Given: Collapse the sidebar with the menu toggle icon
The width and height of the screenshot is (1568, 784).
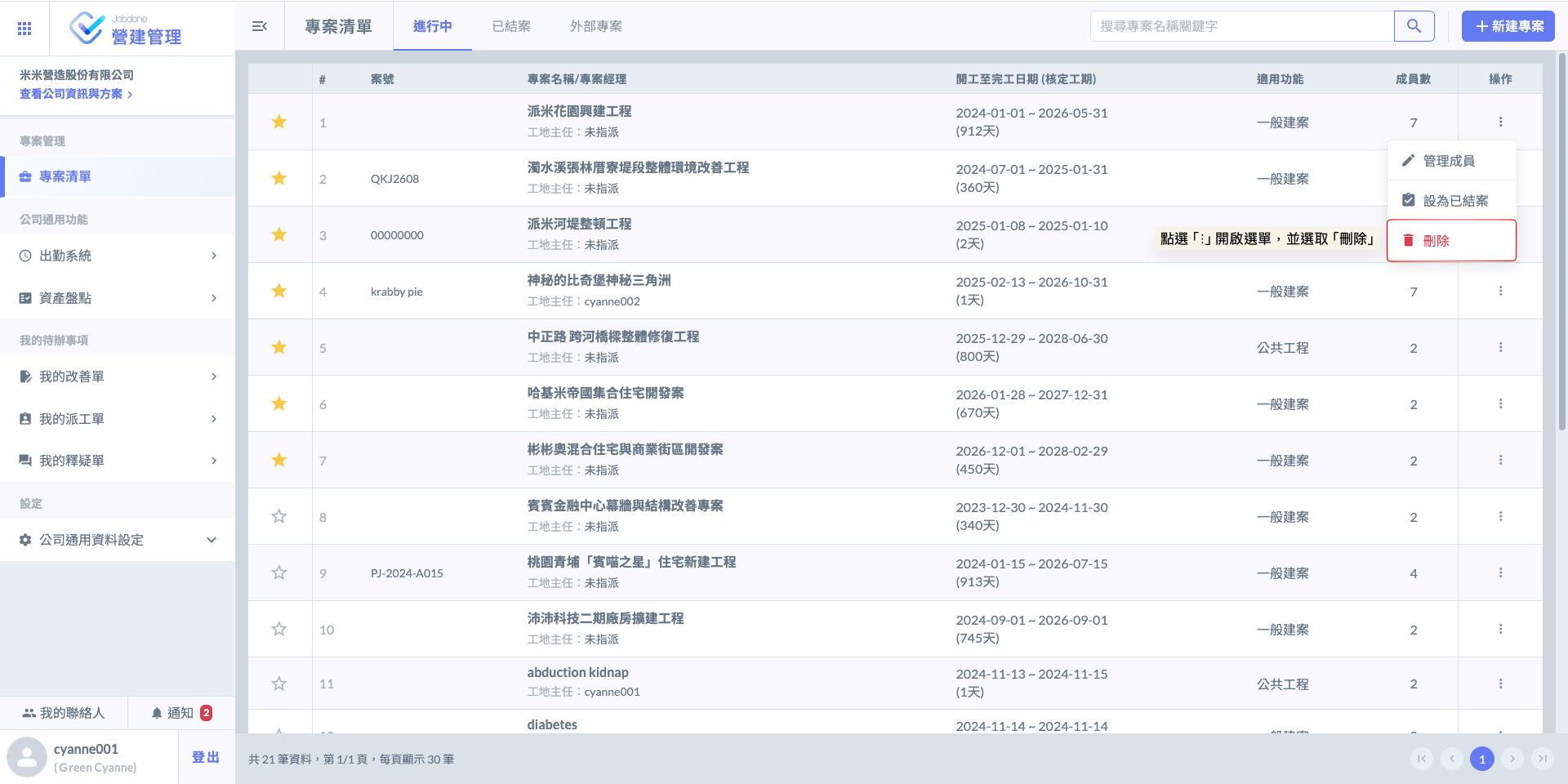Looking at the screenshot, I should click(260, 26).
